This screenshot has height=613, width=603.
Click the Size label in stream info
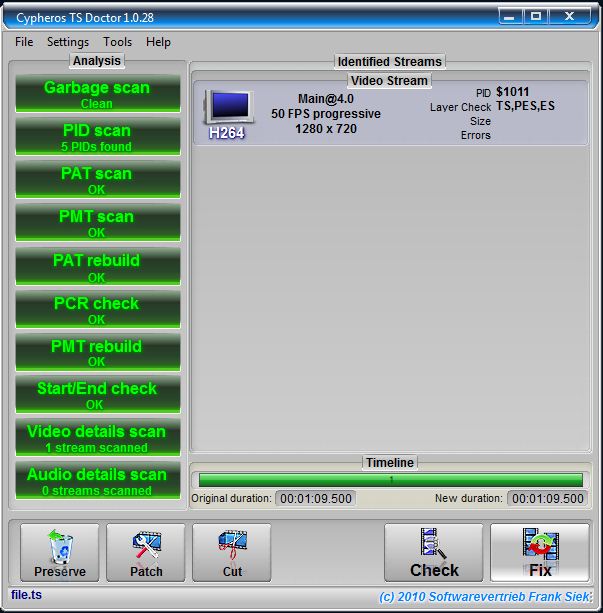pyautogui.click(x=480, y=121)
